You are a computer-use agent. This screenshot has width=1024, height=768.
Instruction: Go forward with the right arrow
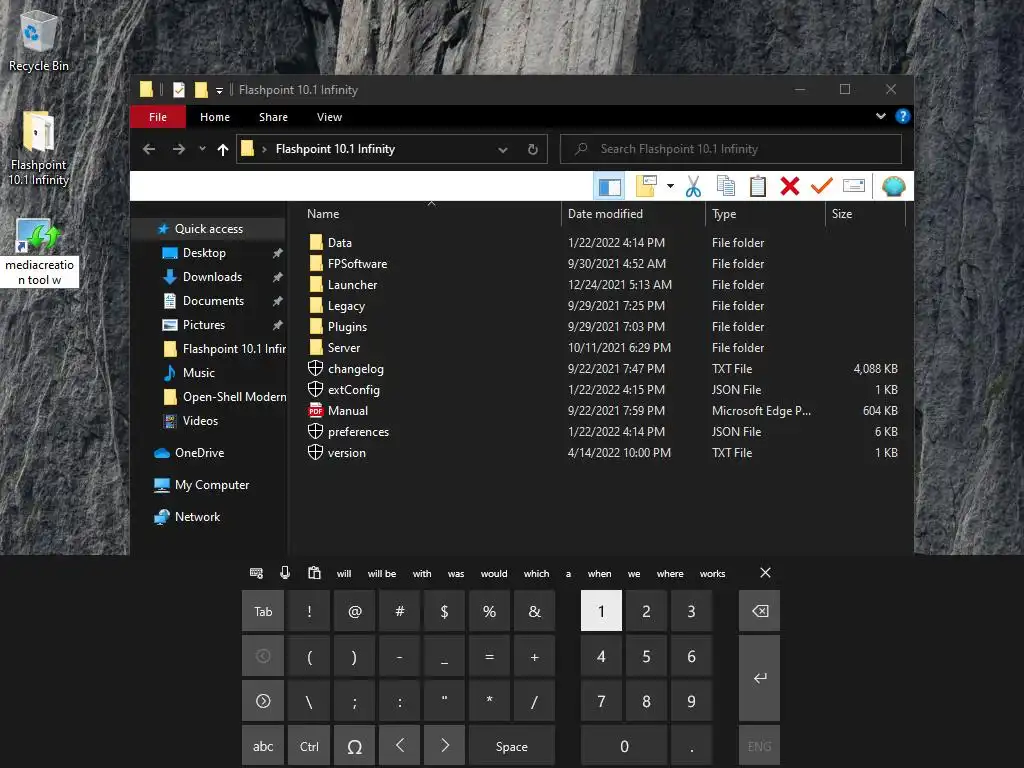178,150
